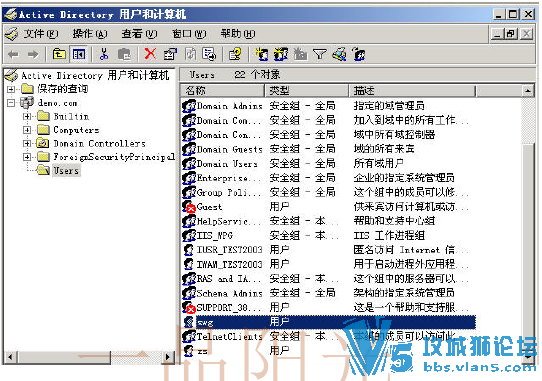Click the Export list toolbar icon
The width and height of the screenshot is (542, 381).
[209, 54]
